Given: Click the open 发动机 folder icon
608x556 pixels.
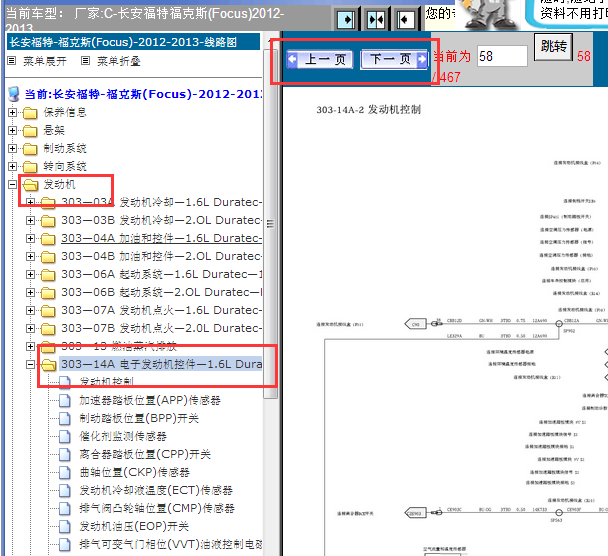Looking at the screenshot, I should pos(31,185).
